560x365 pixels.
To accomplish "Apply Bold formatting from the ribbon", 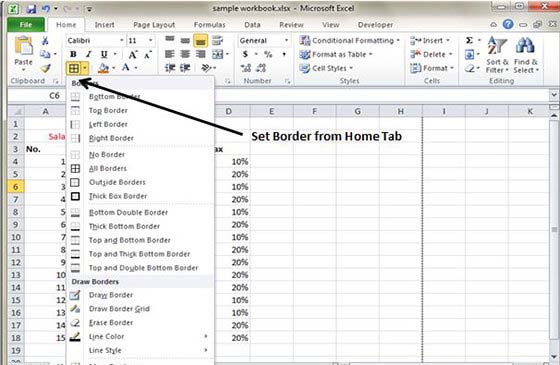I will click(x=73, y=54).
